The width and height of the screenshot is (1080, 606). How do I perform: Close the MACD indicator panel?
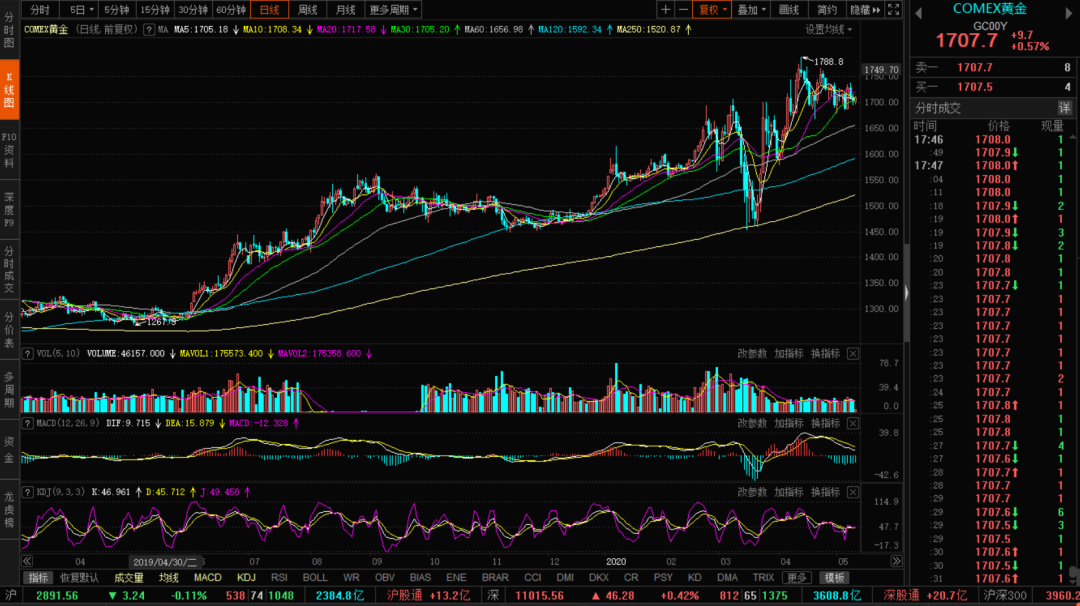[853, 423]
